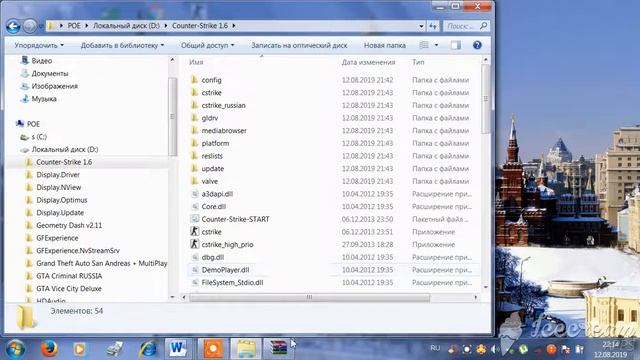Viewport: 640px width, 360px height.
Task: Sort by the Имя column header
Action: point(196,62)
